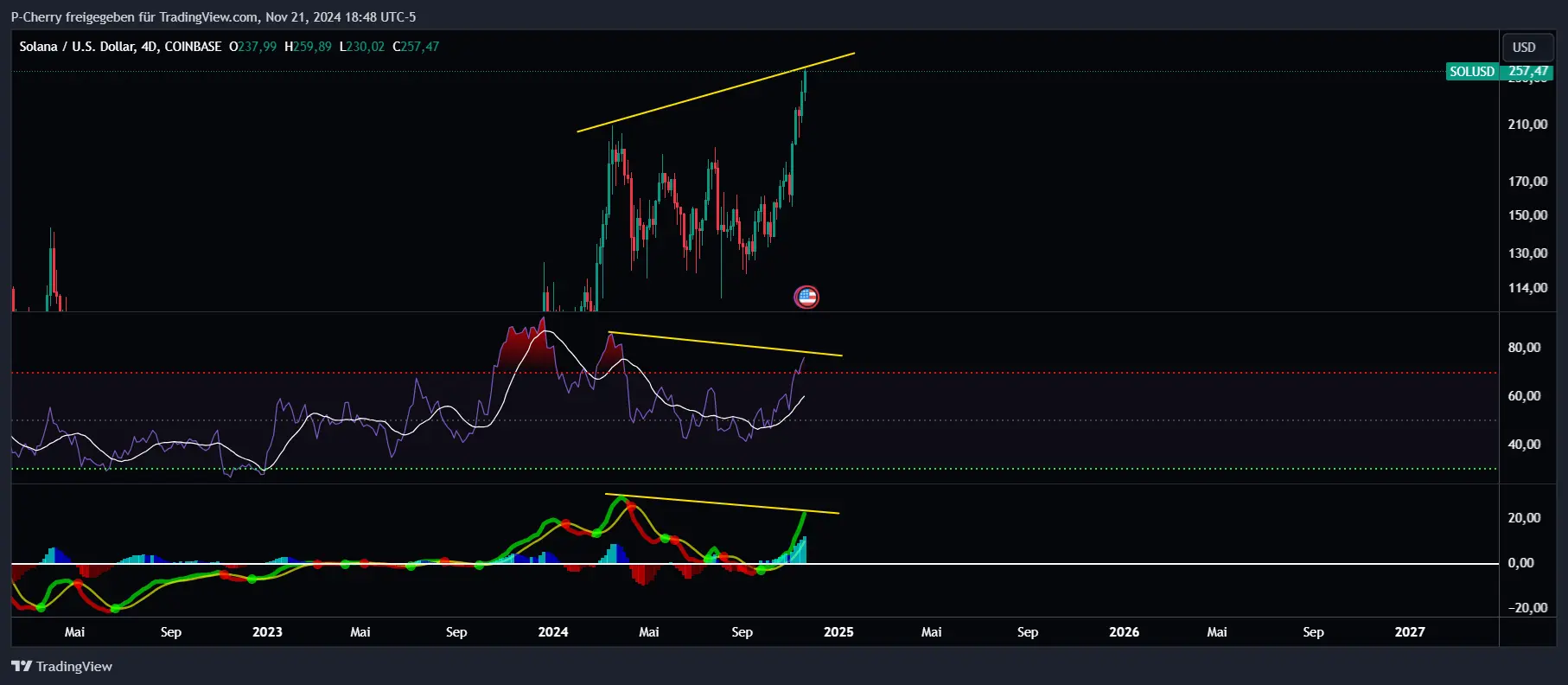Click the low value L230,02
This screenshot has width=1568, height=685.
coord(361,47)
